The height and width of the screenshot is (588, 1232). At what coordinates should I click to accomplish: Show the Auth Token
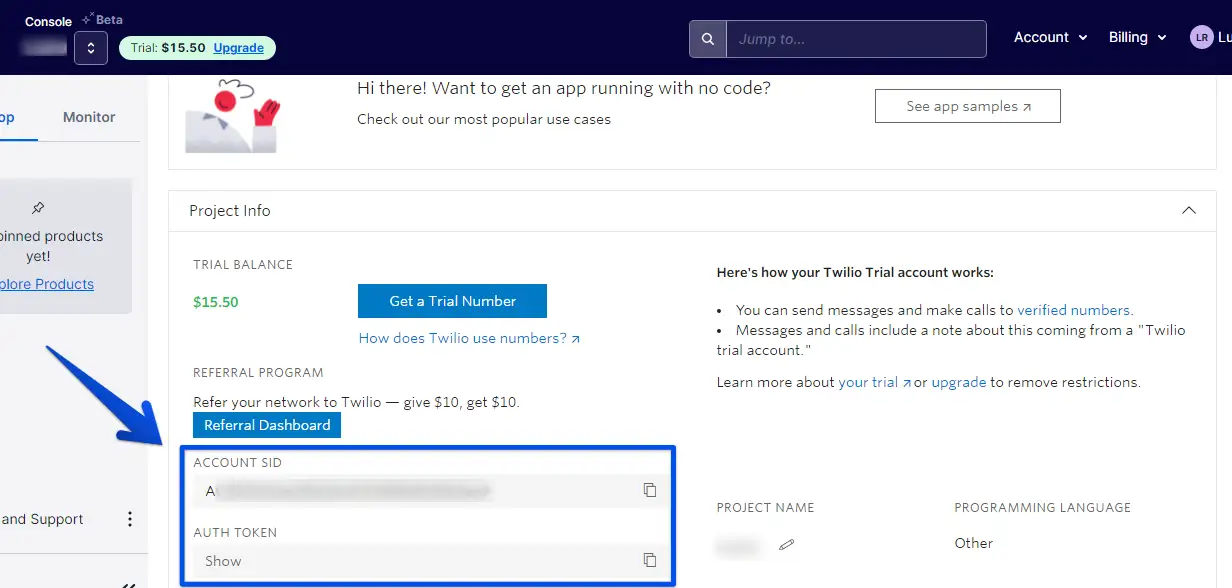point(223,561)
